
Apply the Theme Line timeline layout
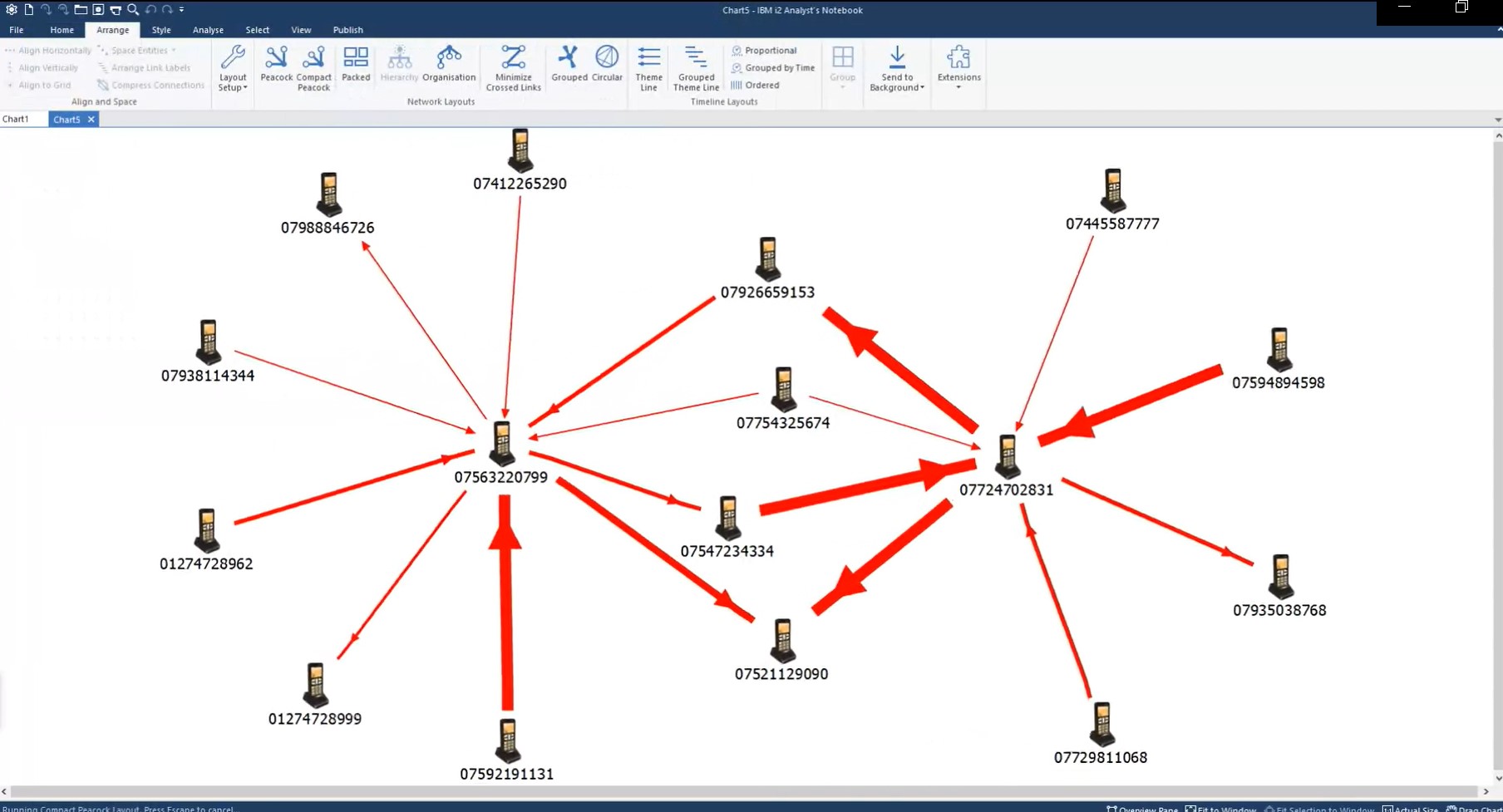648,66
